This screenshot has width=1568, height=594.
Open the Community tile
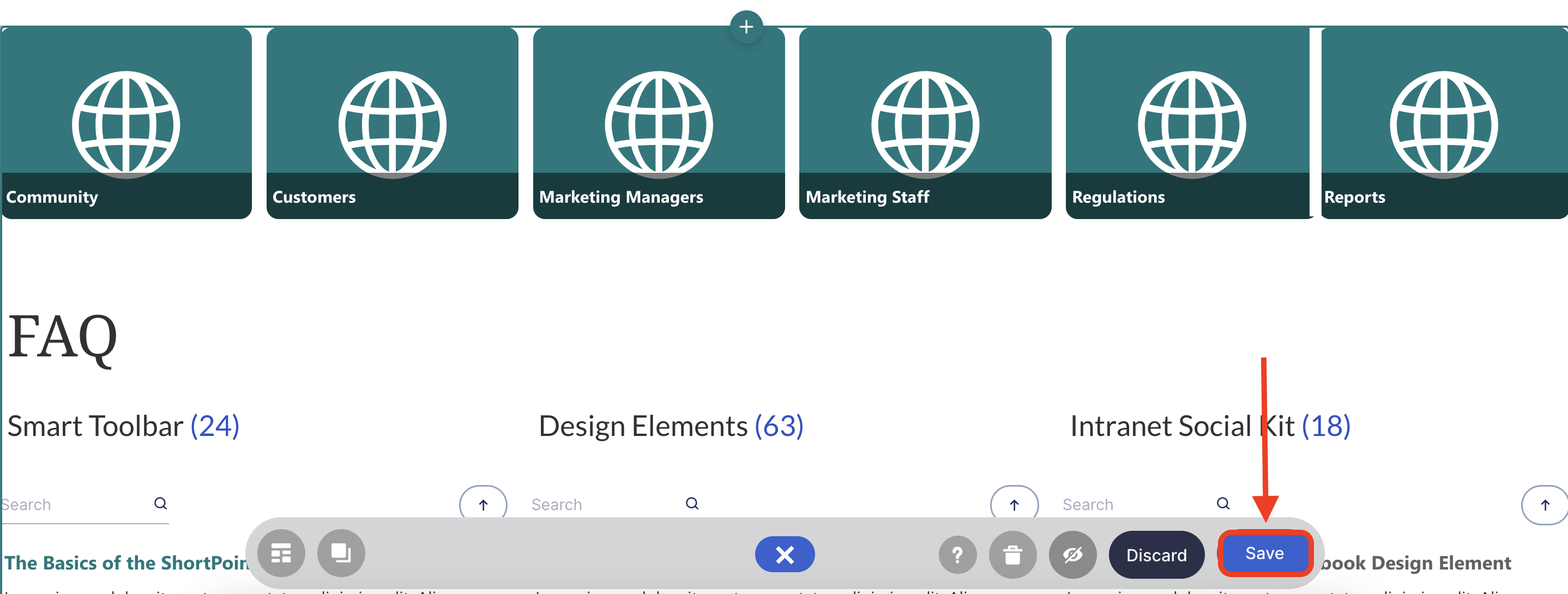126,124
